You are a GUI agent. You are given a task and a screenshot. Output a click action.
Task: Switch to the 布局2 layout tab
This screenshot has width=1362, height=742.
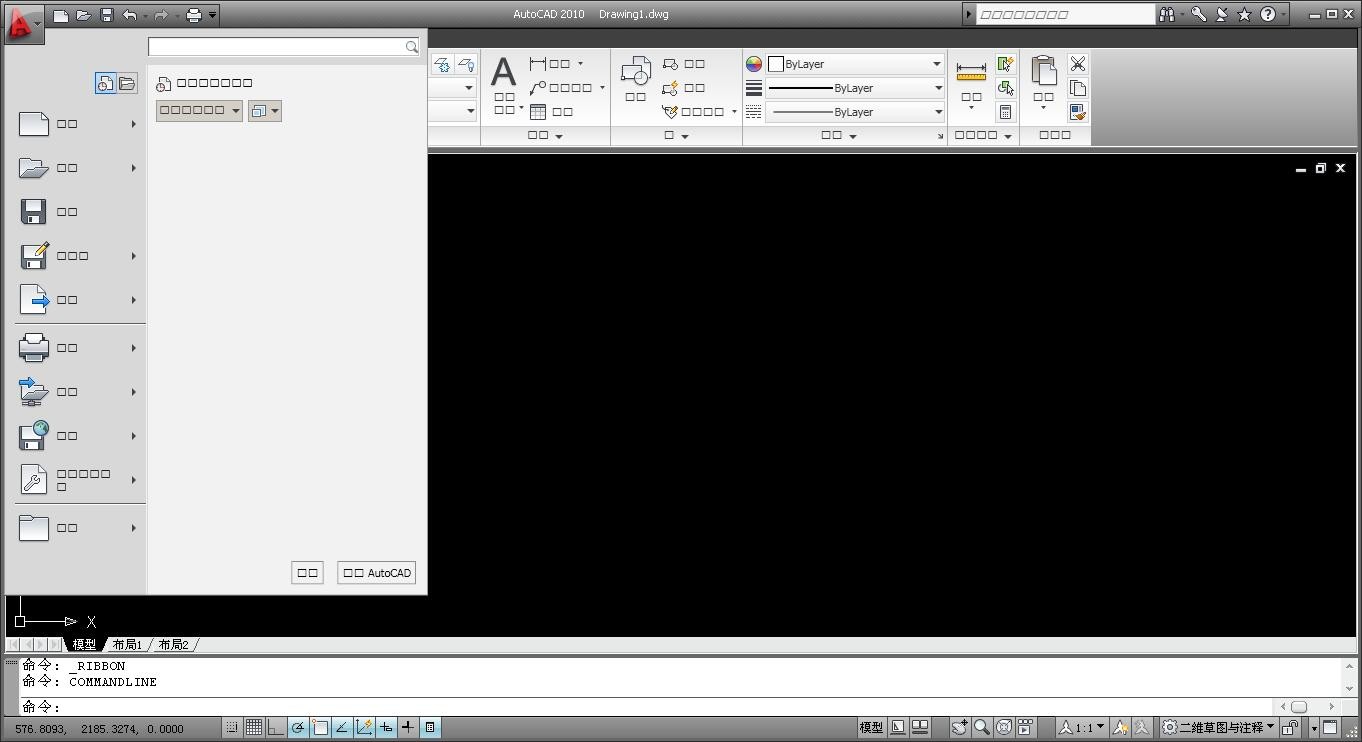[x=173, y=645]
